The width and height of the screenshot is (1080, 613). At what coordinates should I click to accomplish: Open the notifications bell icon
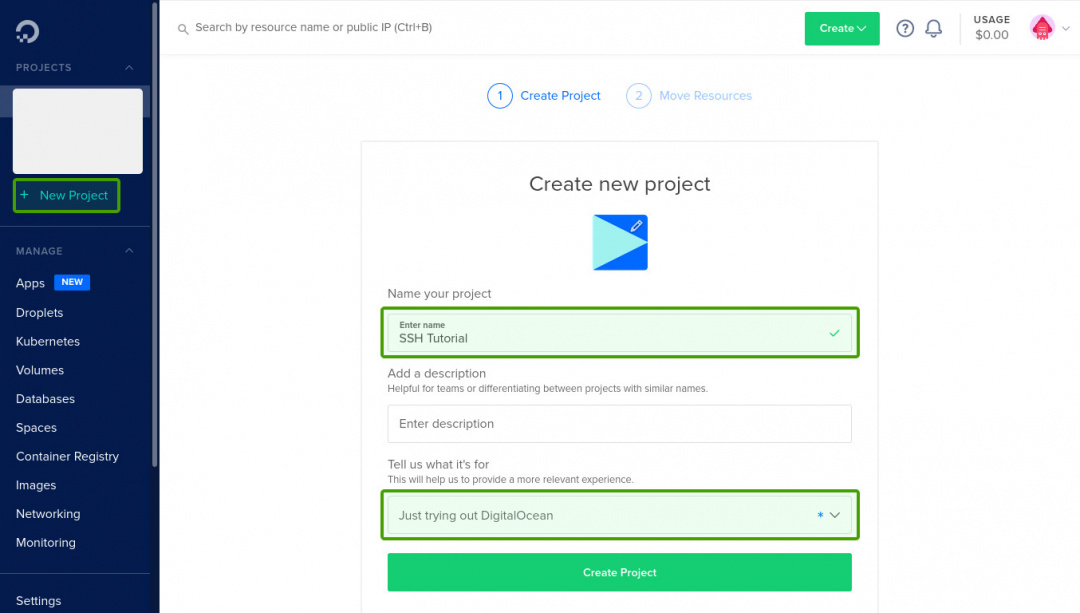tap(933, 28)
